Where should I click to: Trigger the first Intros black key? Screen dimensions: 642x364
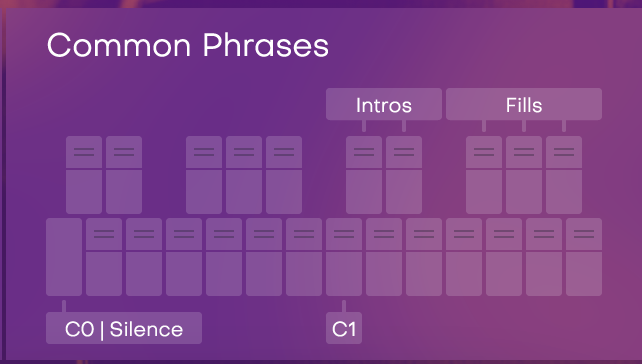[364, 175]
